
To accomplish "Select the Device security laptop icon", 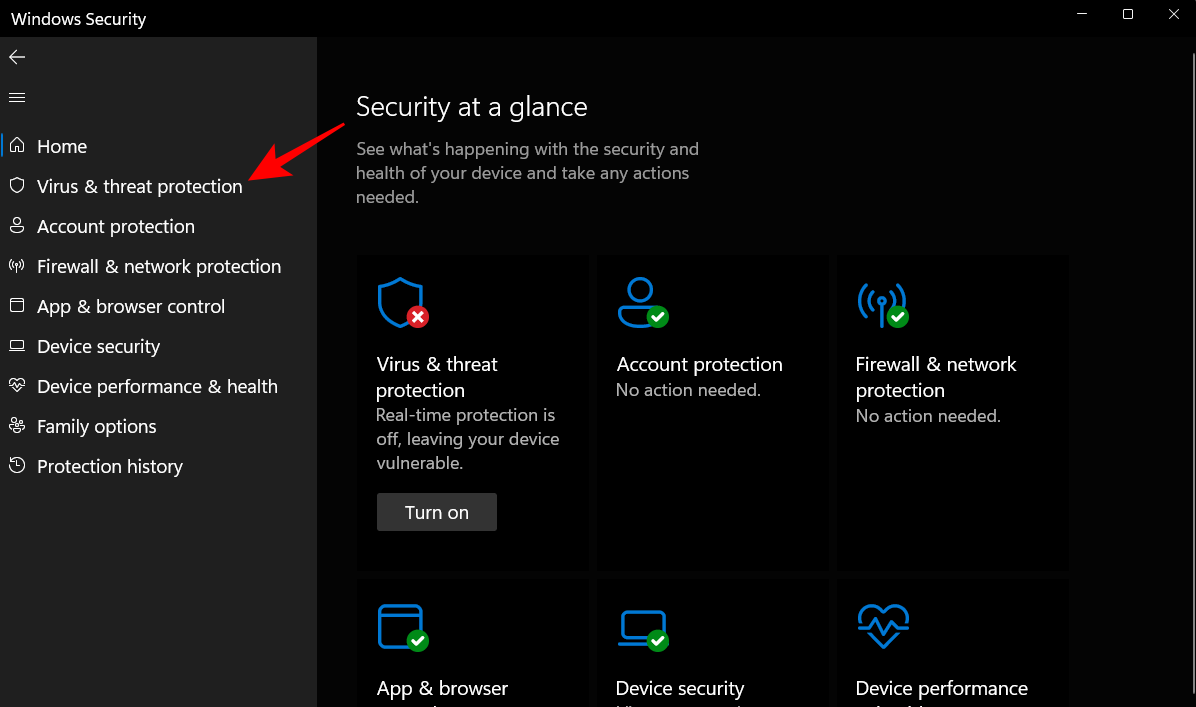I will point(17,346).
